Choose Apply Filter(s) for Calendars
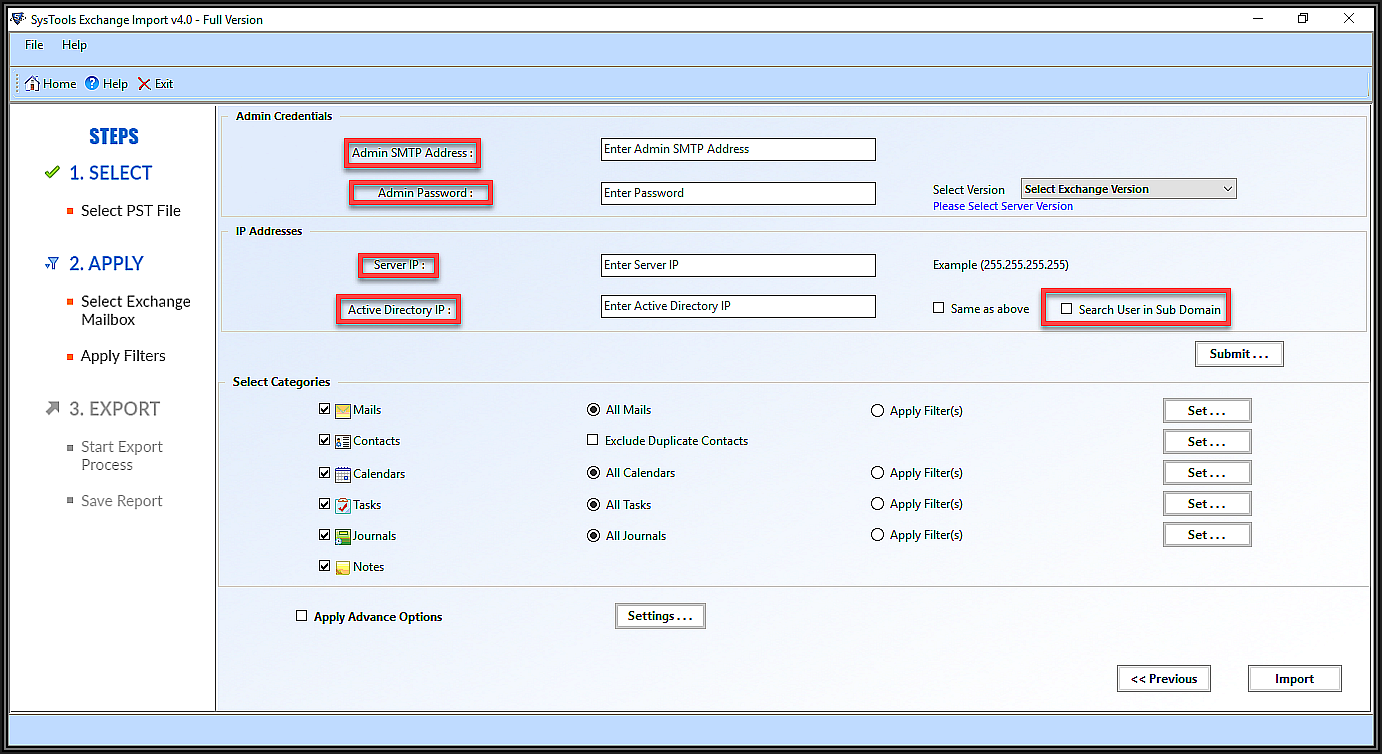The height and width of the screenshot is (754, 1382). click(877, 473)
